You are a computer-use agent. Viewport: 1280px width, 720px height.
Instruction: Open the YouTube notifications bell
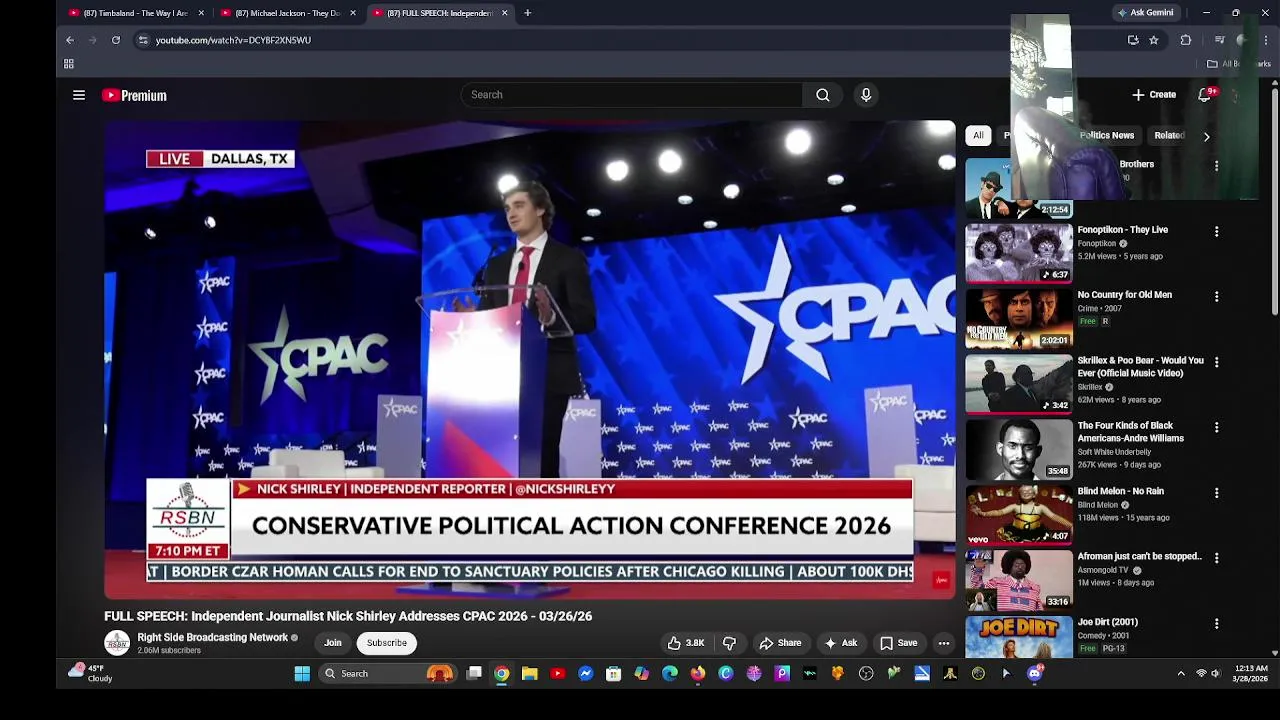click(x=1205, y=95)
